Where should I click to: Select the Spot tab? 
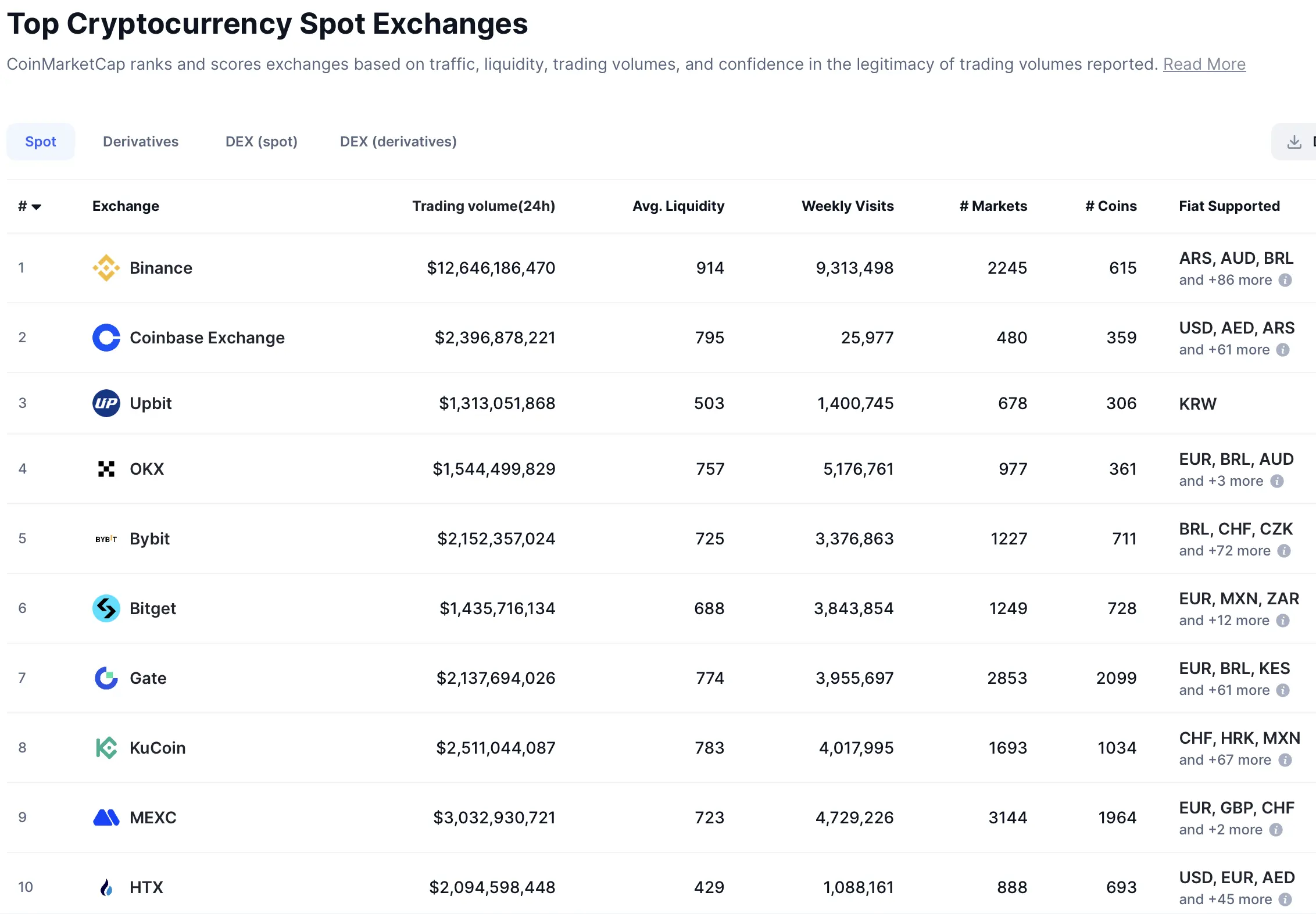click(40, 141)
